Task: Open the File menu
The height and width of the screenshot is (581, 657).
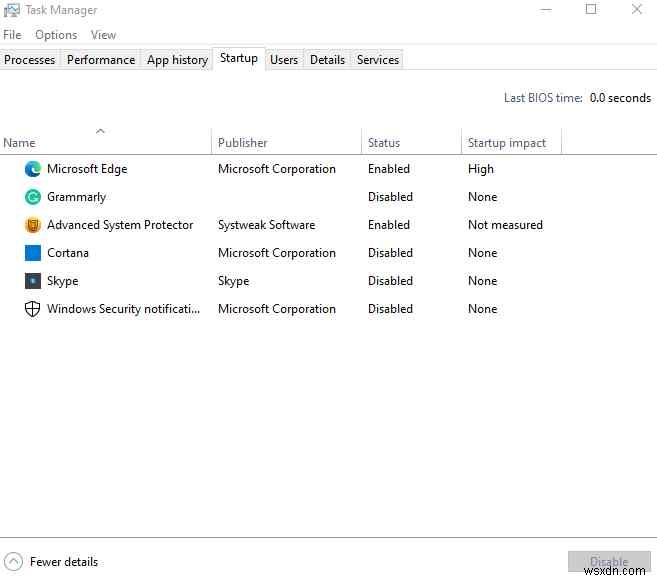Action: [x=12, y=35]
